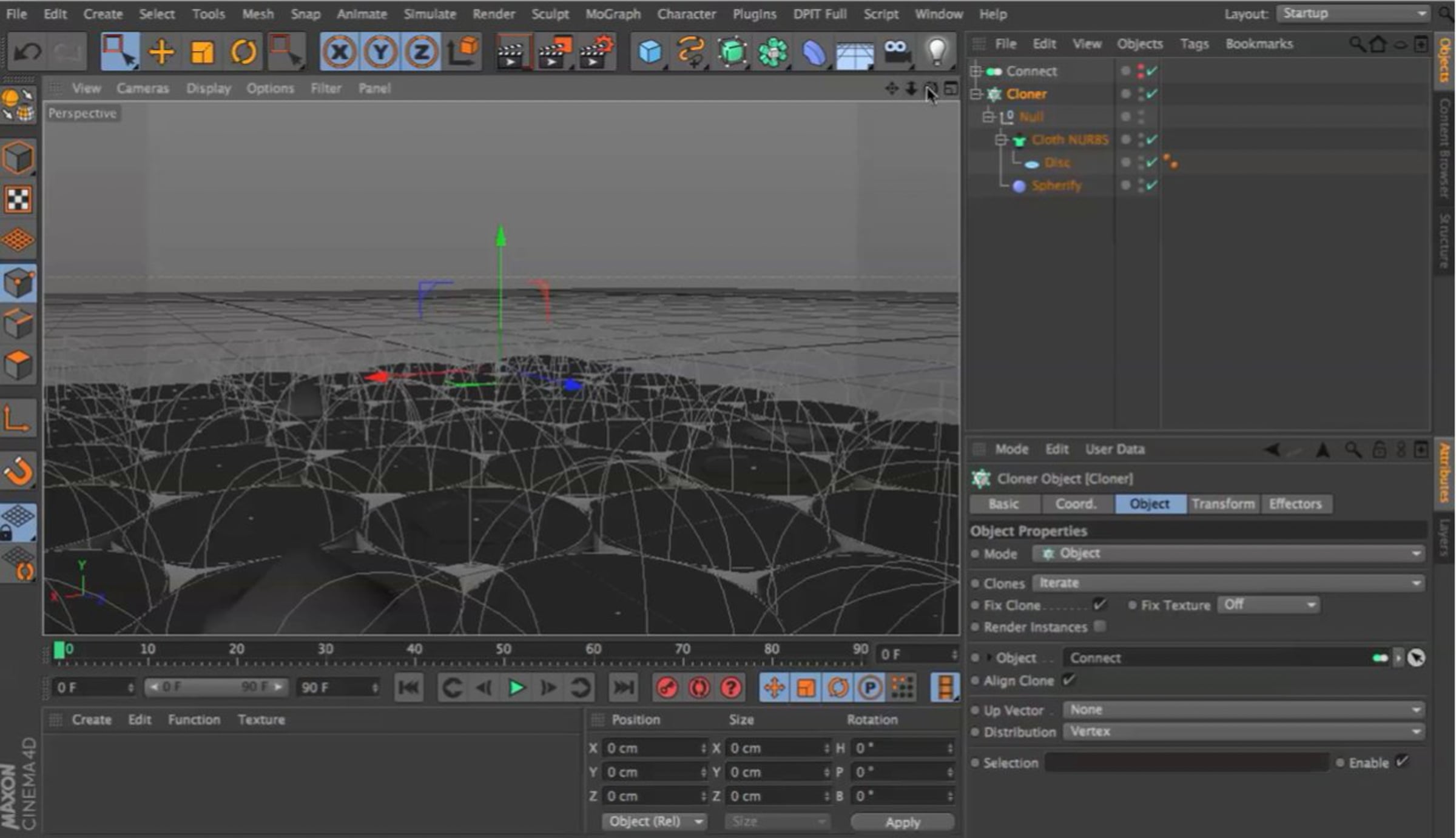Open the Clones Iterate dropdown
1456x838 pixels.
tap(1229, 583)
